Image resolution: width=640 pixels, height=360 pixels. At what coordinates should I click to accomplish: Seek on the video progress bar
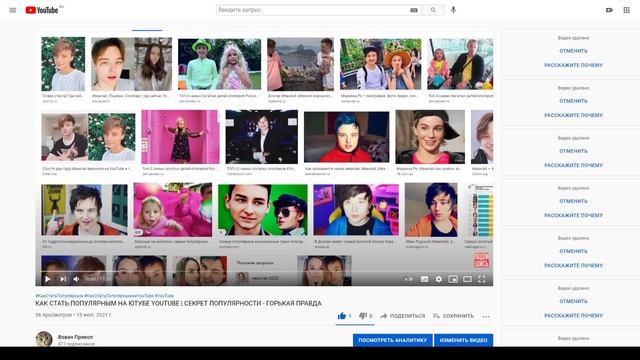pos(264,271)
